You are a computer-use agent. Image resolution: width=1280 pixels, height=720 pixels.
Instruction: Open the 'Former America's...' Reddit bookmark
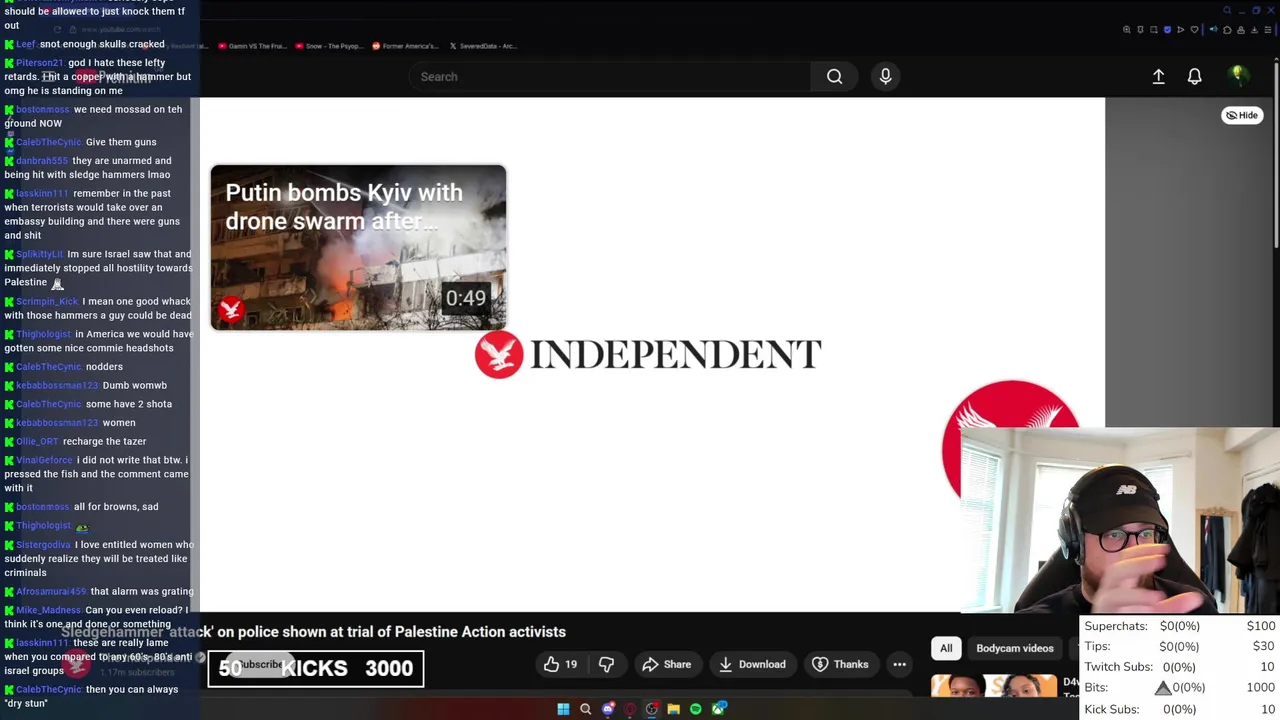(x=405, y=46)
